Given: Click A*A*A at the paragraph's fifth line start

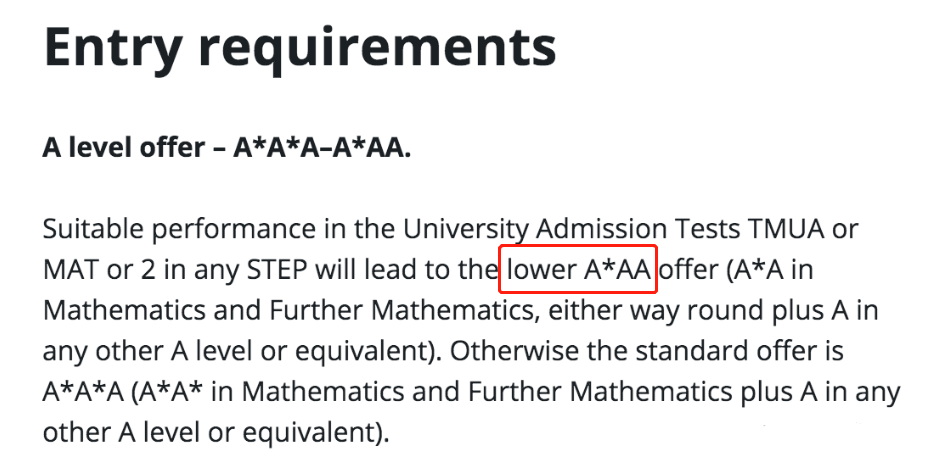Looking at the screenshot, I should [83, 391].
